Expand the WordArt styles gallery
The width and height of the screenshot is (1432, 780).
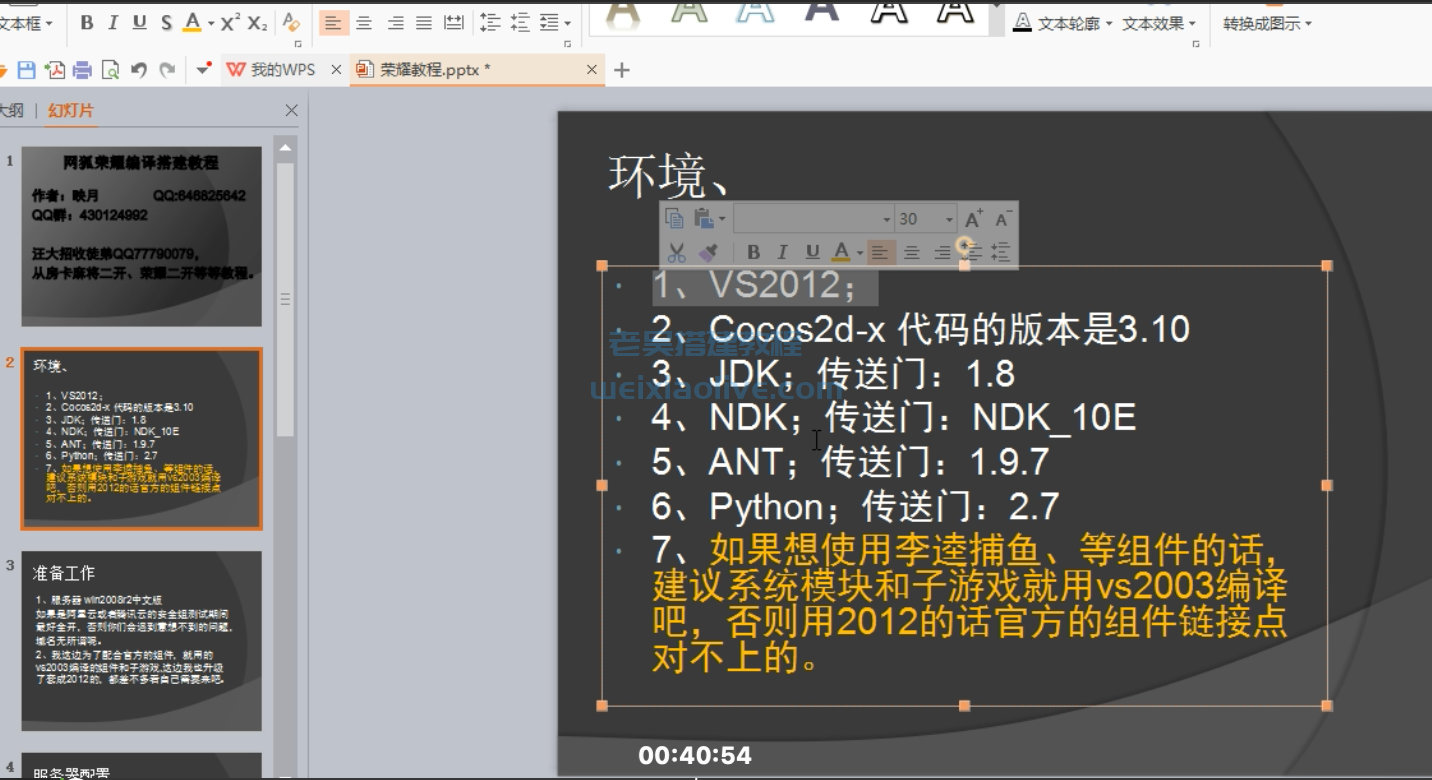coord(996,6)
